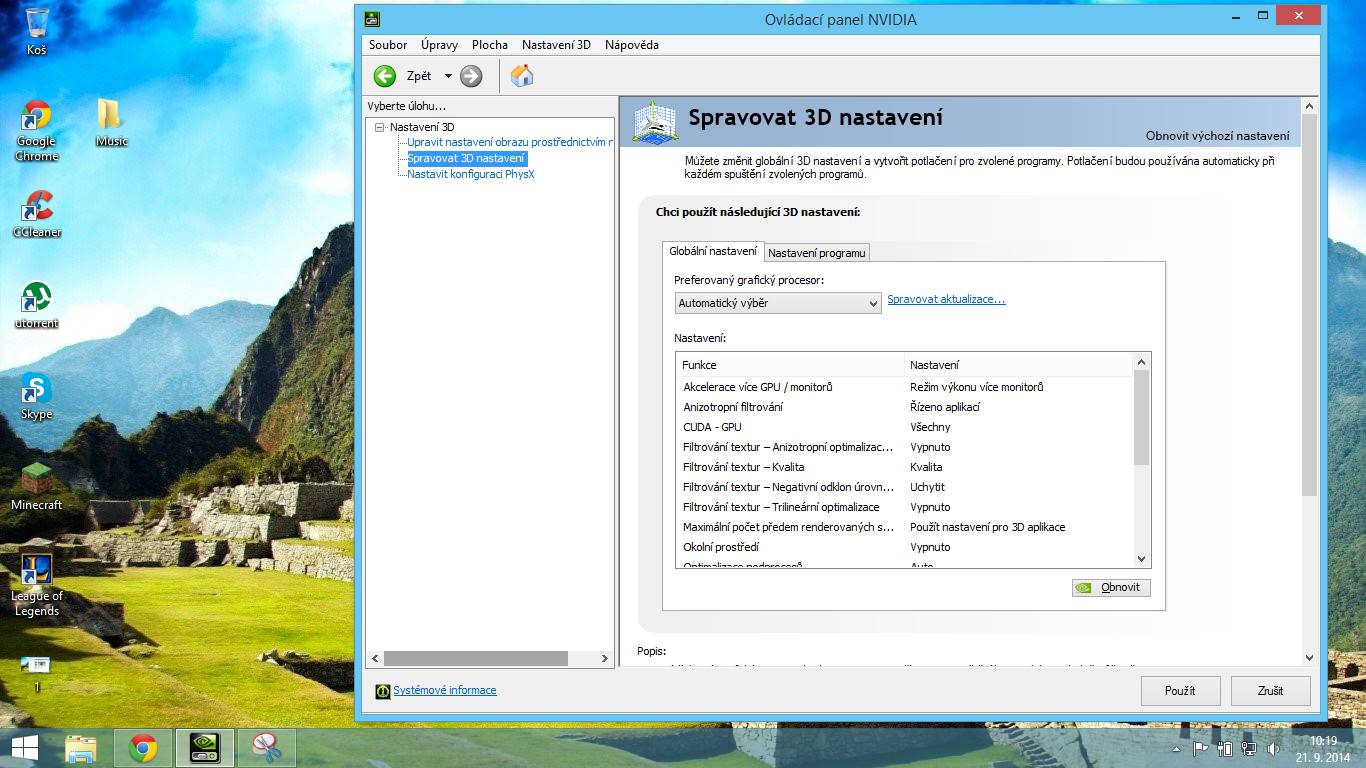
Task: Click the Funkce column header
Action: click(790, 365)
